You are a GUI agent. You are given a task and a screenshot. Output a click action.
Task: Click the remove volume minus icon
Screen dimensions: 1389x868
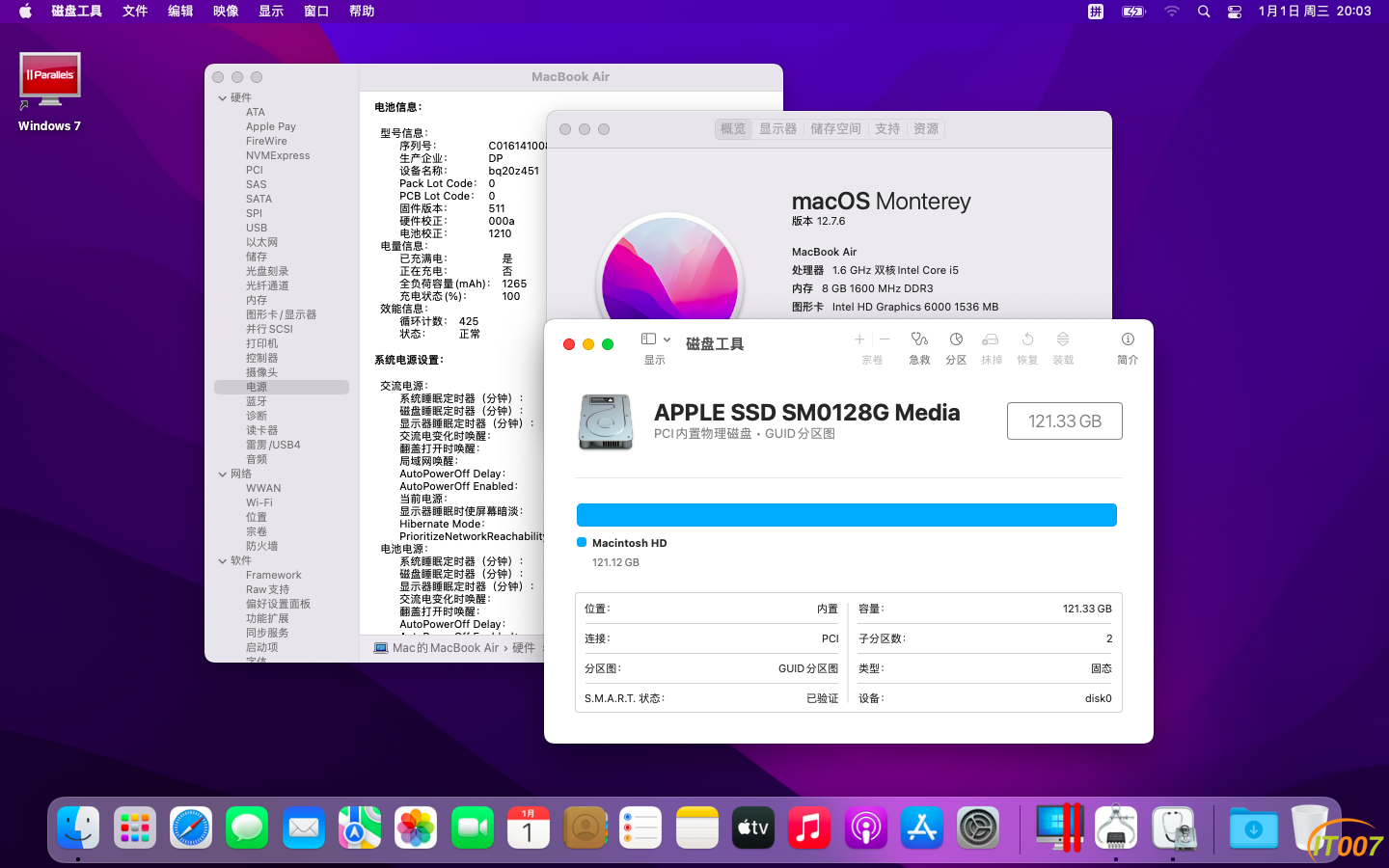[885, 339]
